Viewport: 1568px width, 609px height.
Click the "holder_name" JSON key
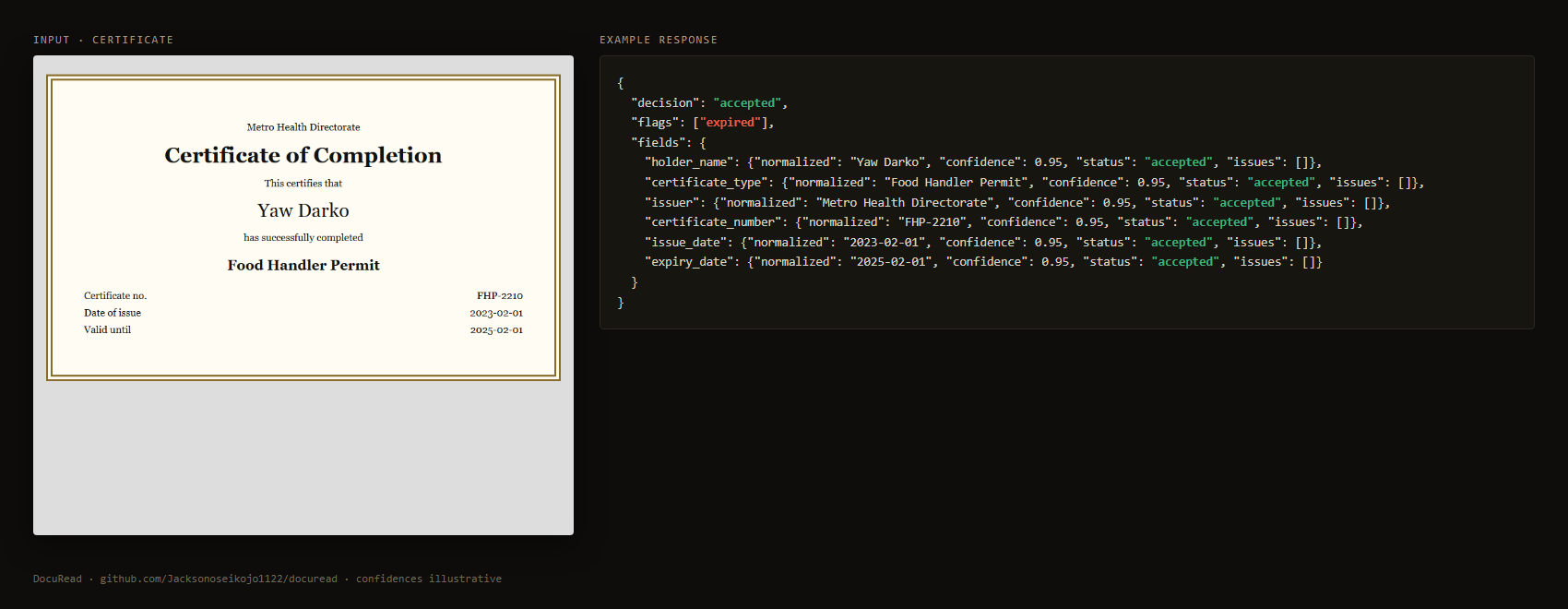click(x=689, y=161)
